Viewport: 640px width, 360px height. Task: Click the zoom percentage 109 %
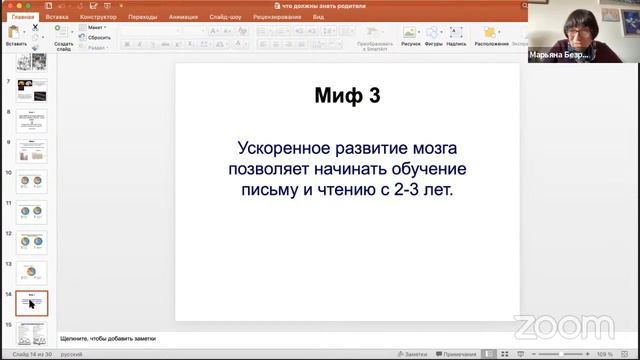(x=604, y=354)
